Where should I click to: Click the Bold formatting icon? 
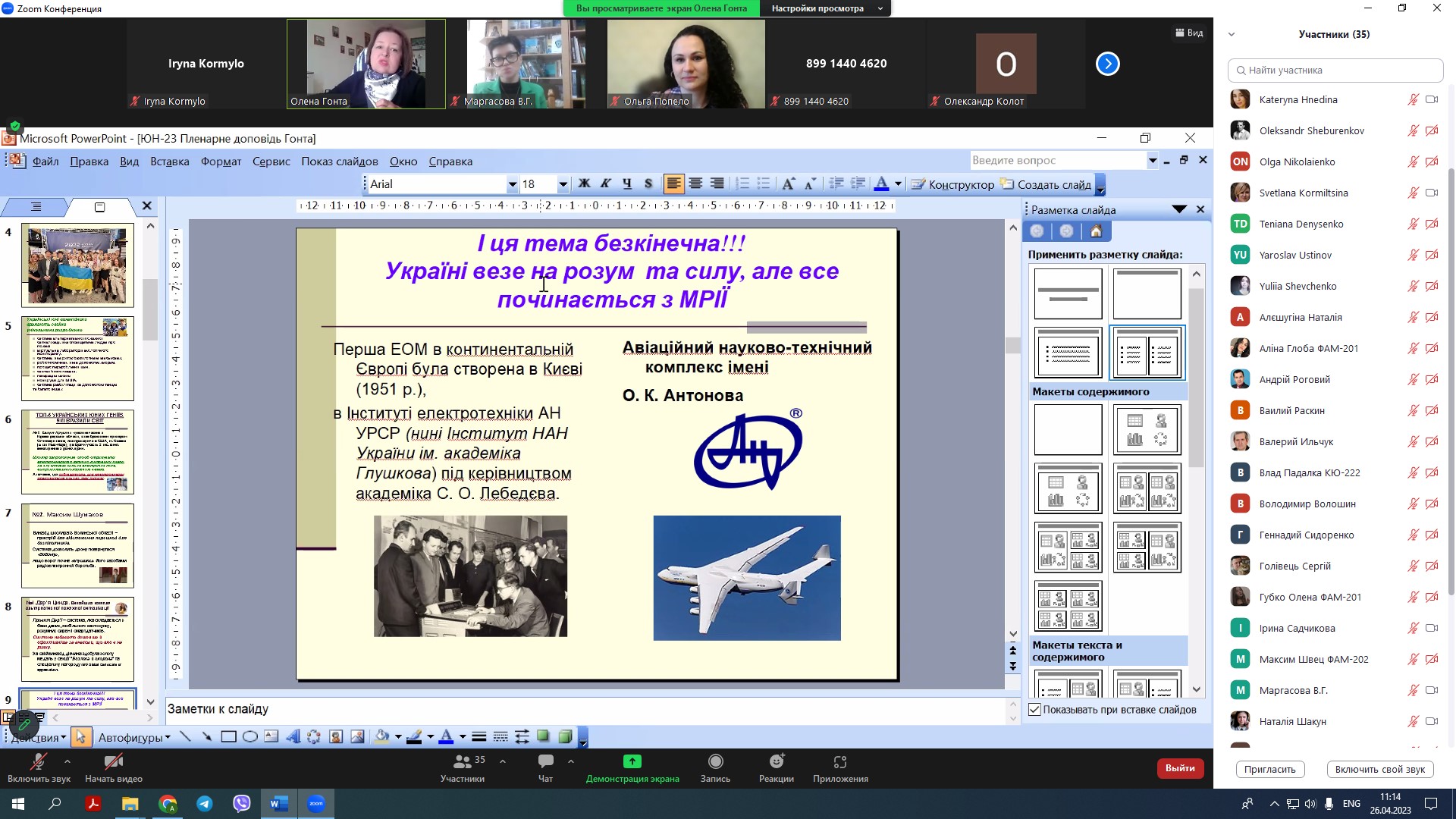(x=584, y=184)
